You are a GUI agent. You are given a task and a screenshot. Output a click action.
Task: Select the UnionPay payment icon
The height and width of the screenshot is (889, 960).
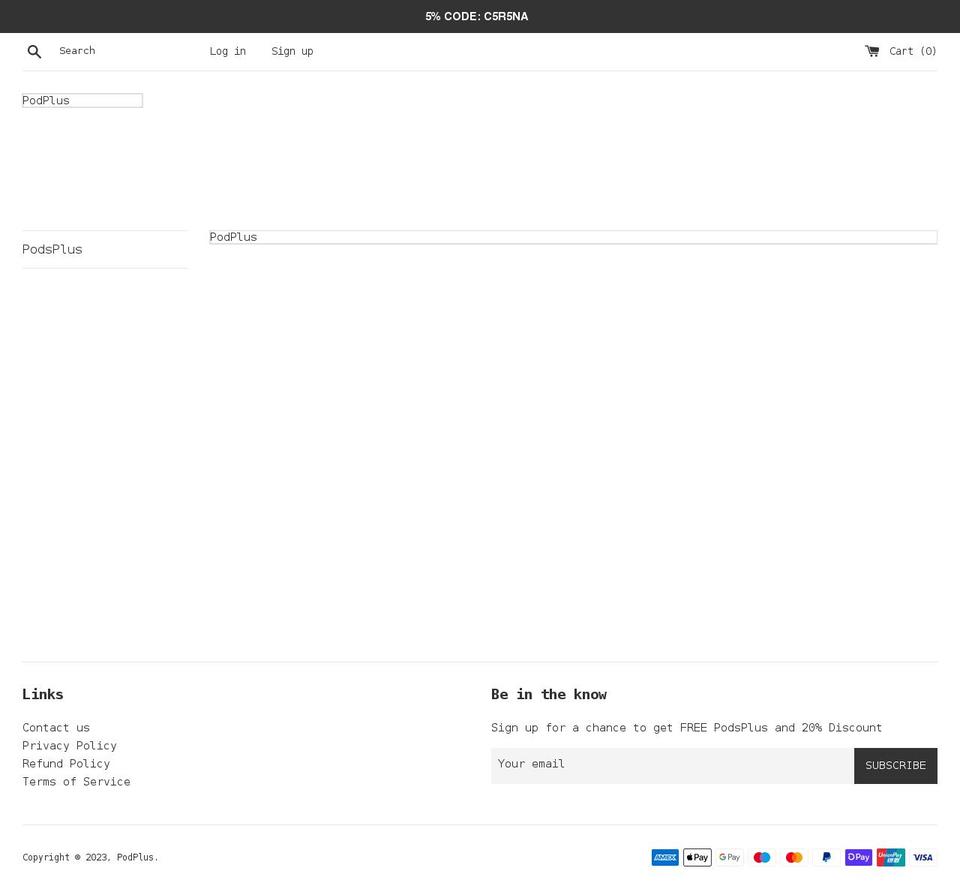pos(891,857)
